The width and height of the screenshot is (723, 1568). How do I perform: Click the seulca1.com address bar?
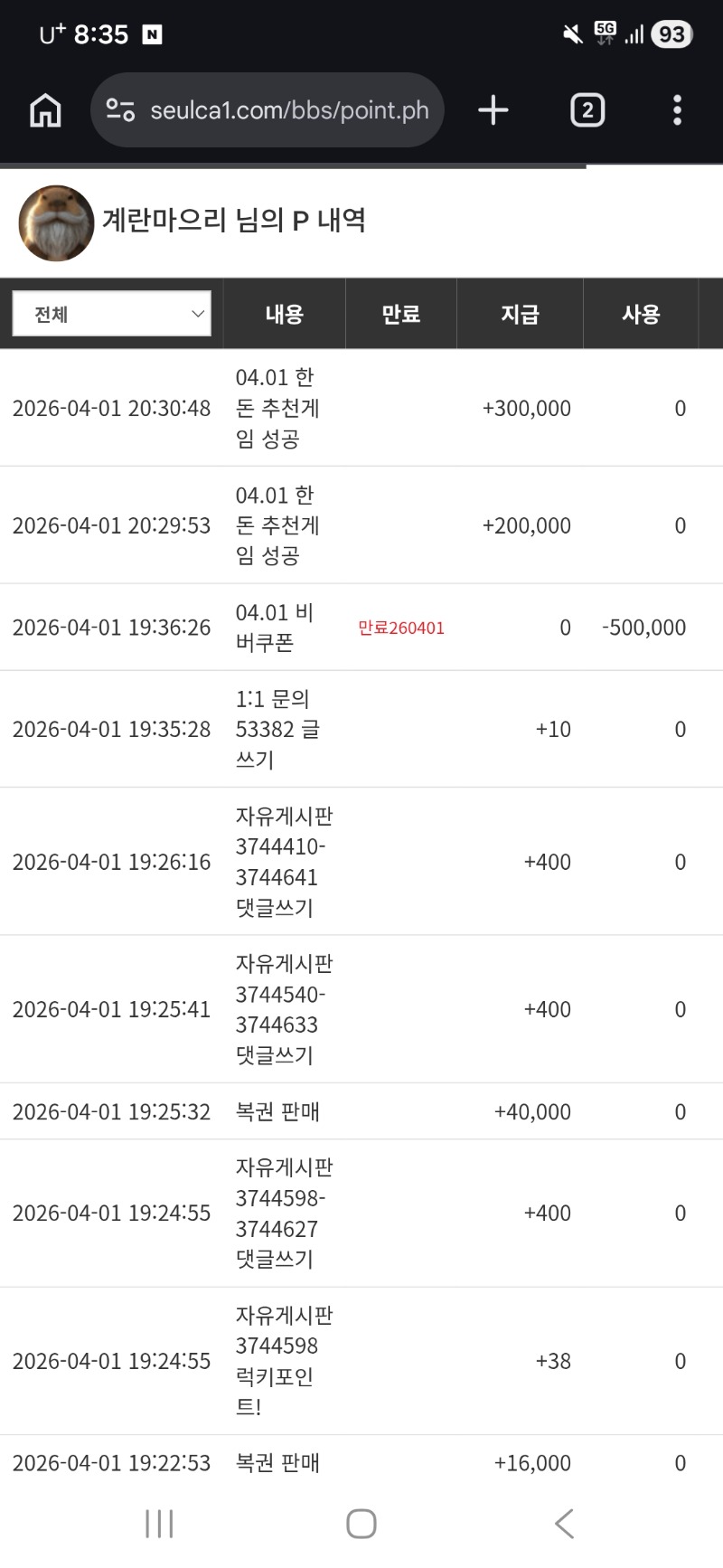(x=289, y=110)
